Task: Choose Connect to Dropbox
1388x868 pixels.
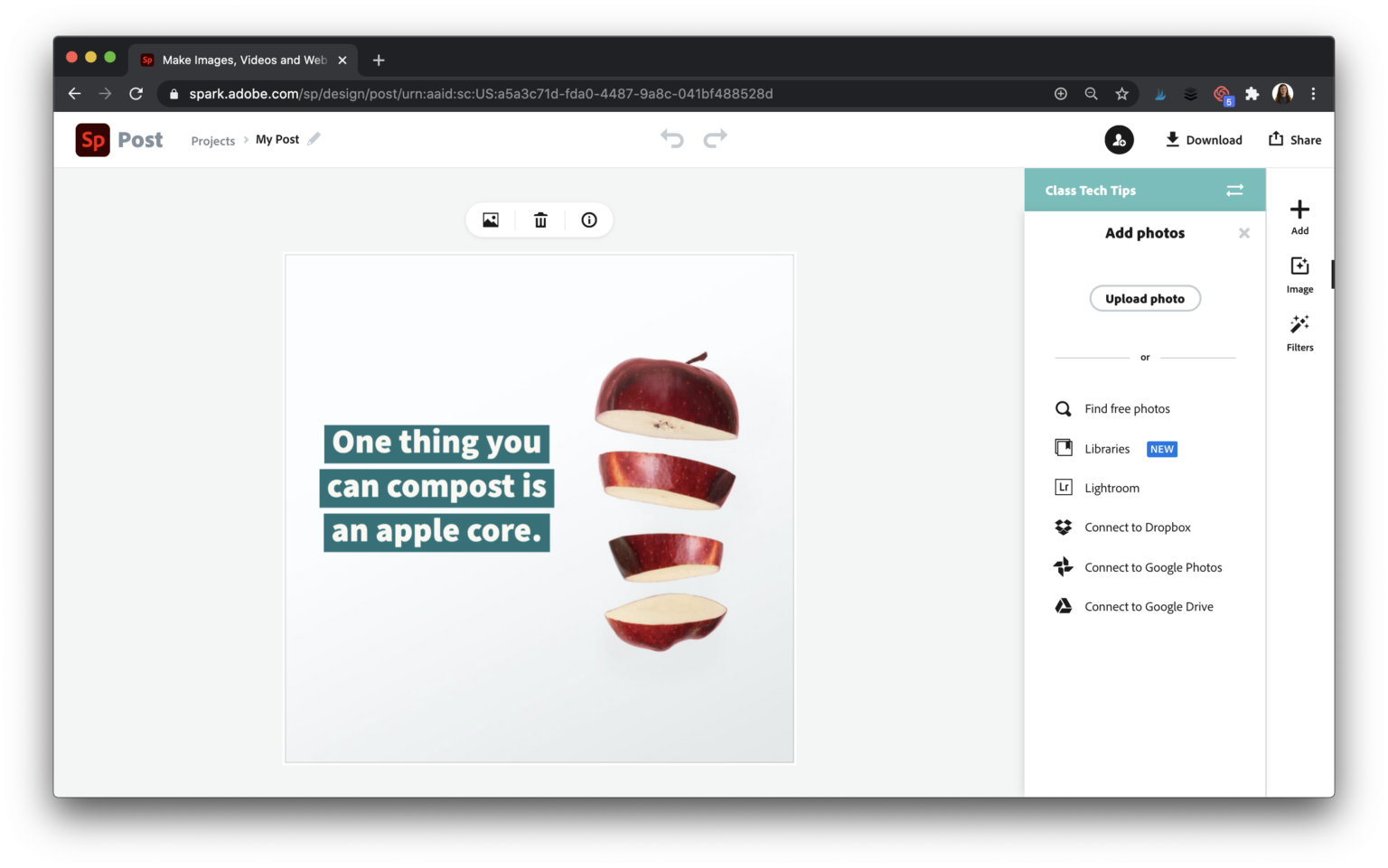Action: pos(1137,527)
